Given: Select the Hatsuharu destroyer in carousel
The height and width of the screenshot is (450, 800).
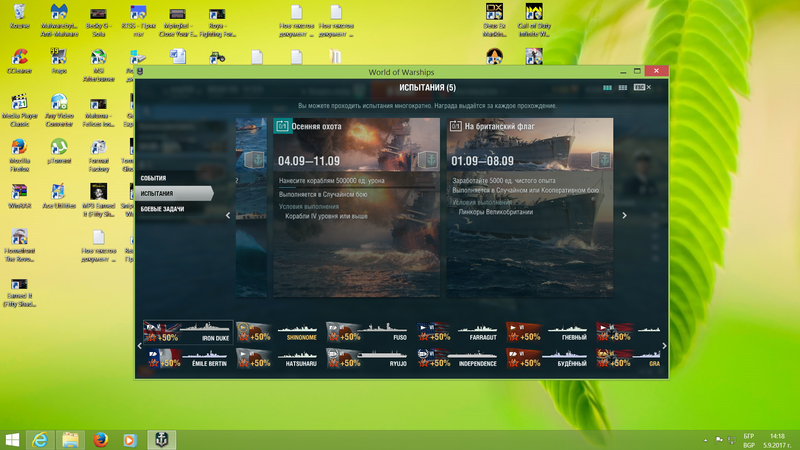Looking at the screenshot, I should [x=278, y=358].
